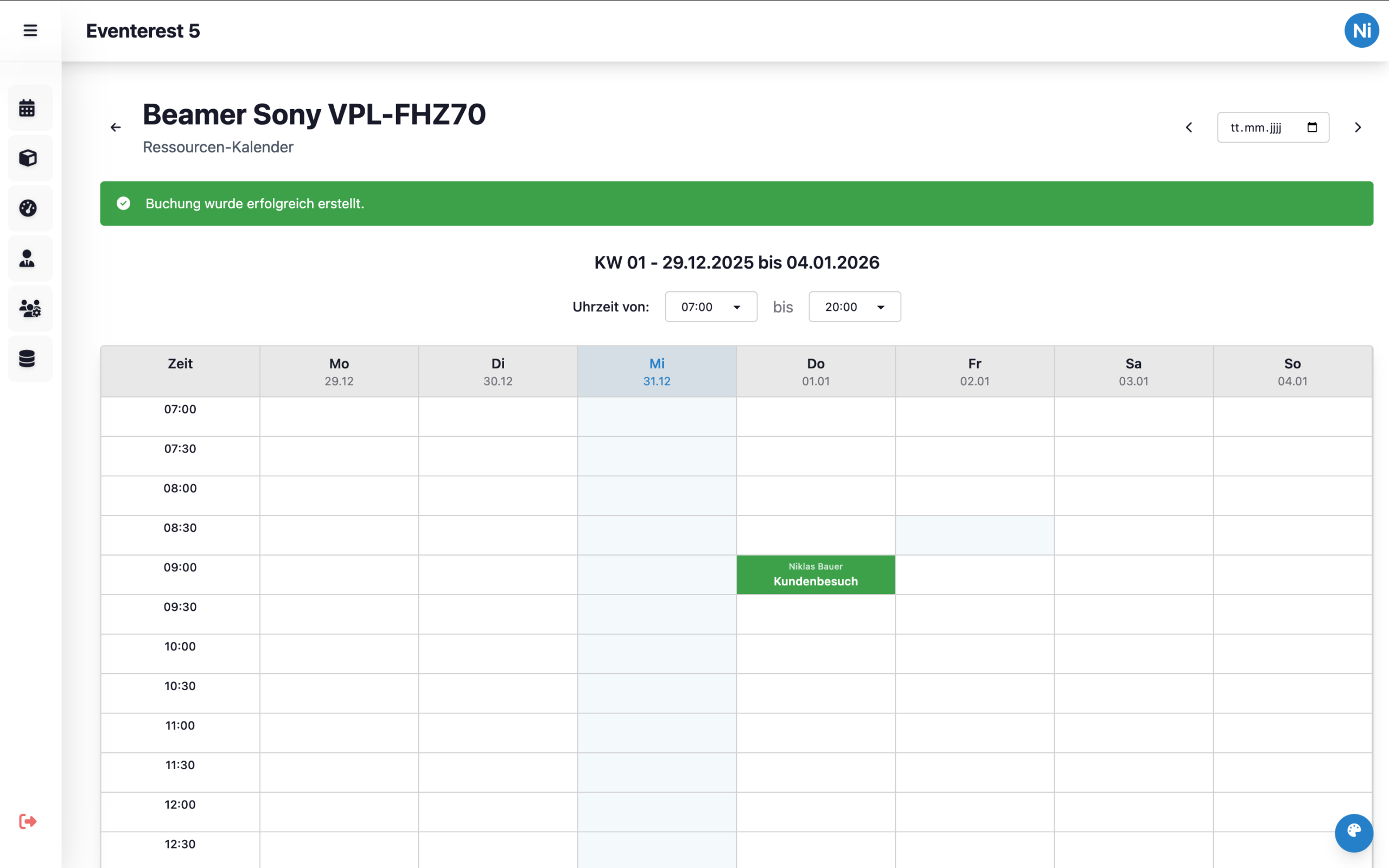
Task: Open the dashboard gauge icon
Action: (28, 208)
